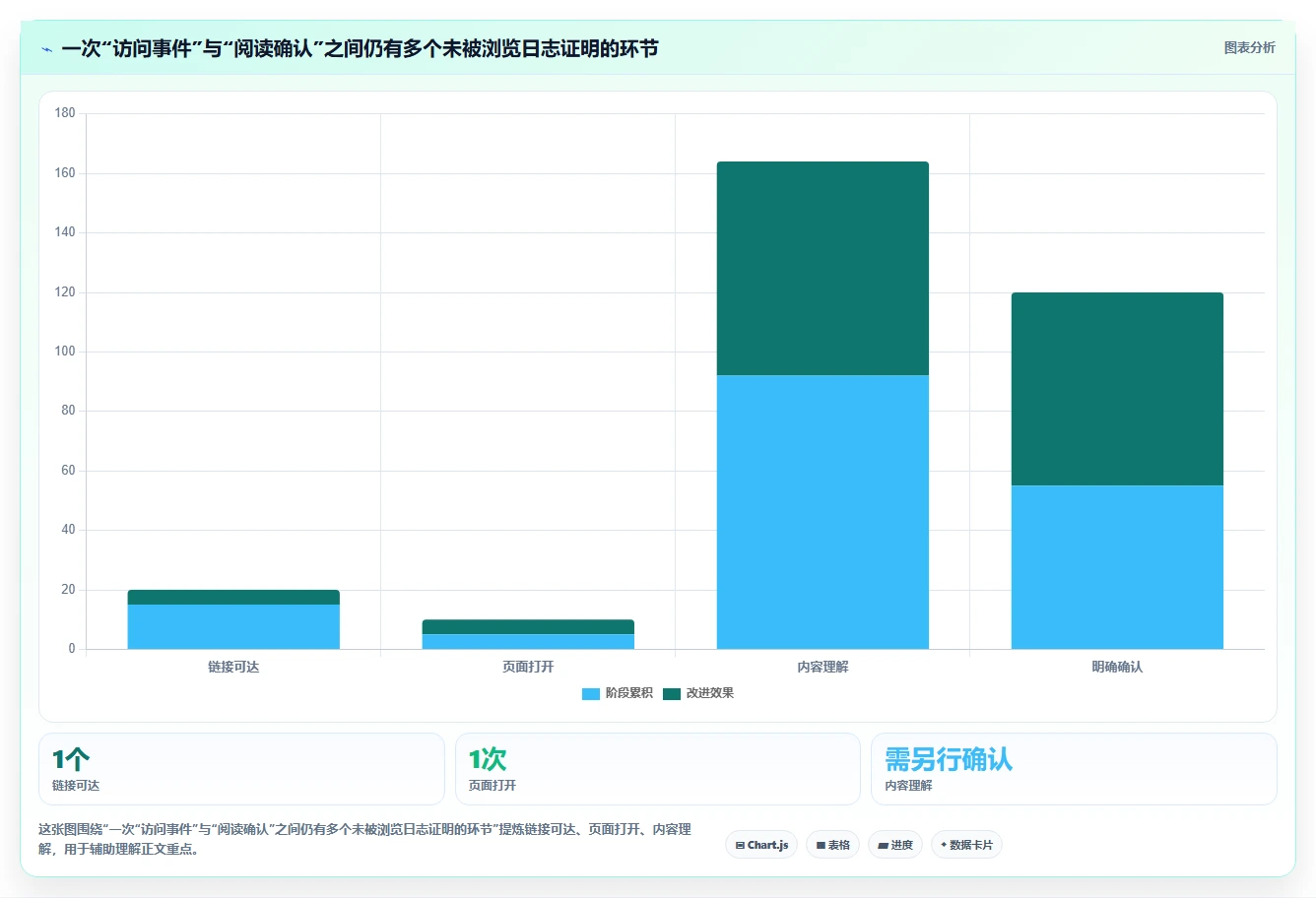
Task: Click the teal segment of the 明确确认 bar
Action: coord(1117,389)
